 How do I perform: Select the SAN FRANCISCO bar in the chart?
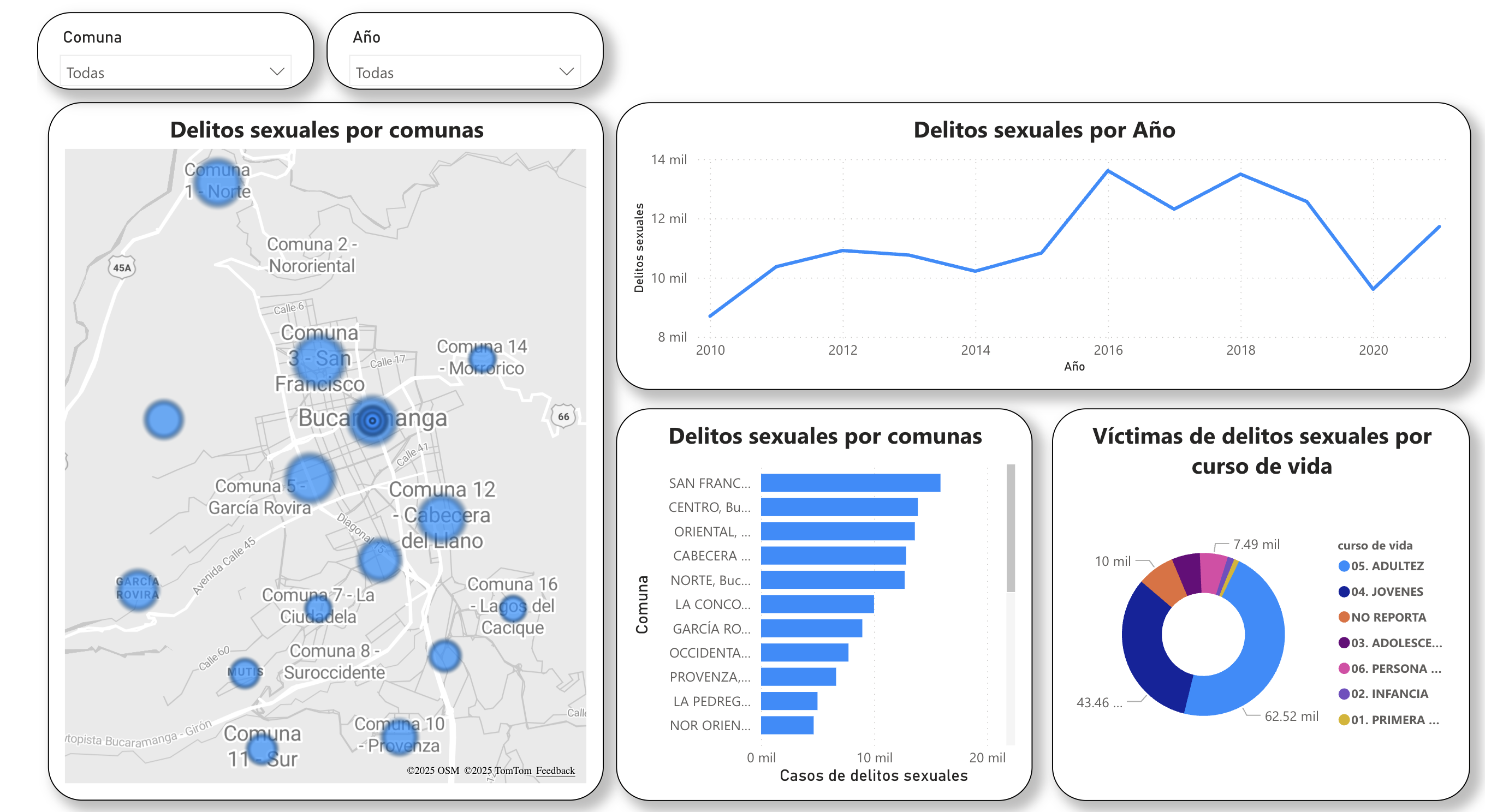[849, 482]
